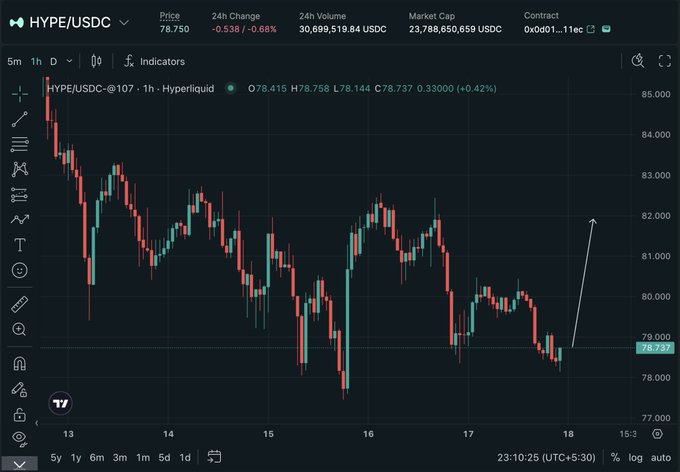Click the Price value 78.750
This screenshot has height=472, width=680.
coord(174,29)
